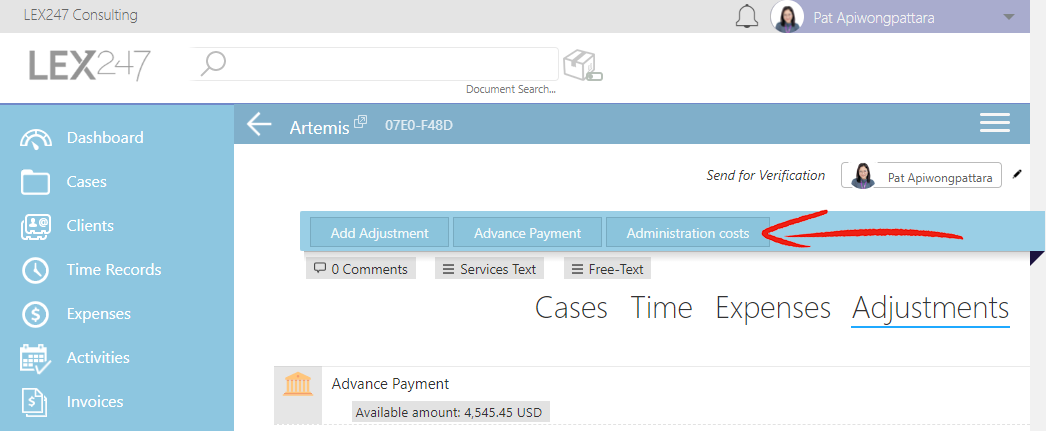Click the Artemis title text
Screen dimensions: 1046x431
click(x=320, y=127)
